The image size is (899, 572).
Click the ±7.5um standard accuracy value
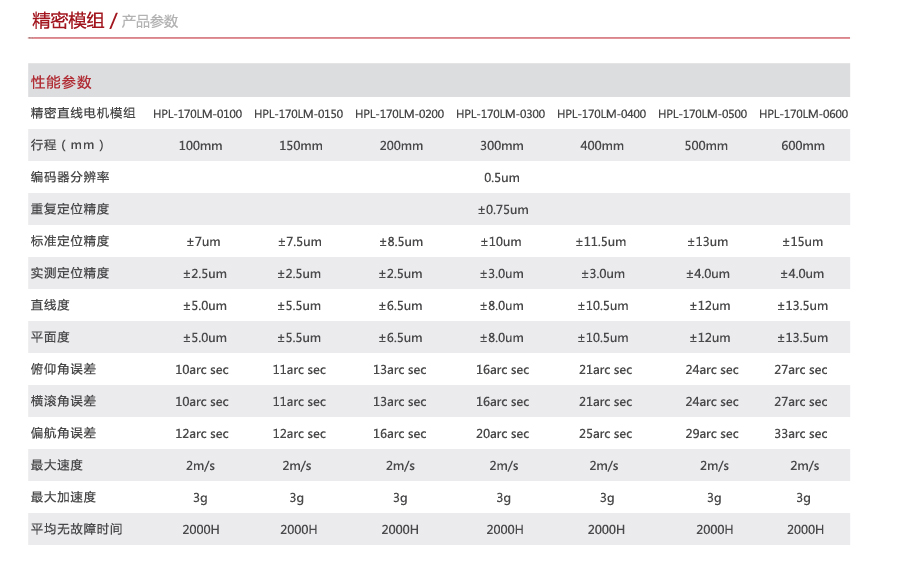coord(299,242)
